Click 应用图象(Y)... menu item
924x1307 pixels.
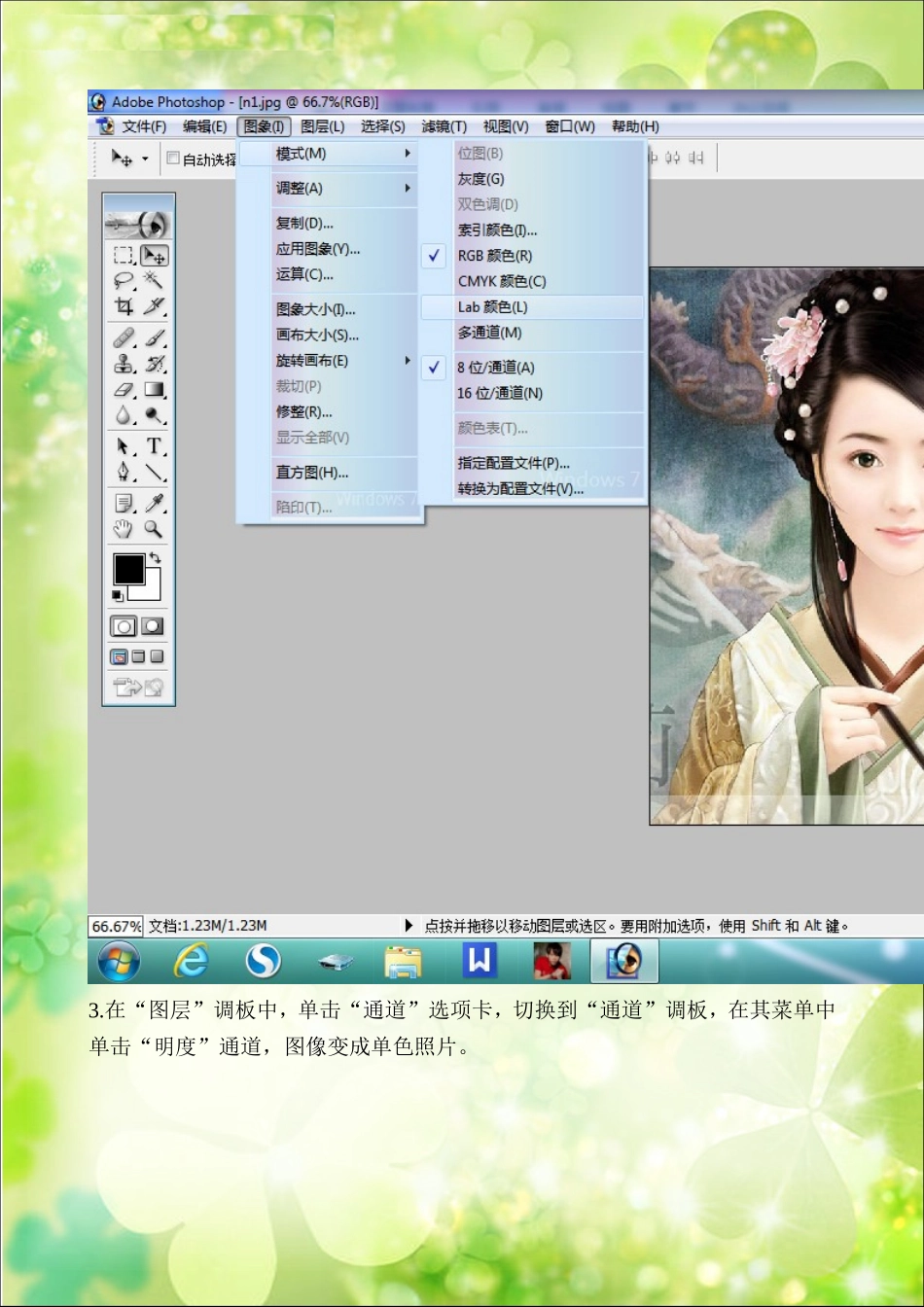point(330,249)
